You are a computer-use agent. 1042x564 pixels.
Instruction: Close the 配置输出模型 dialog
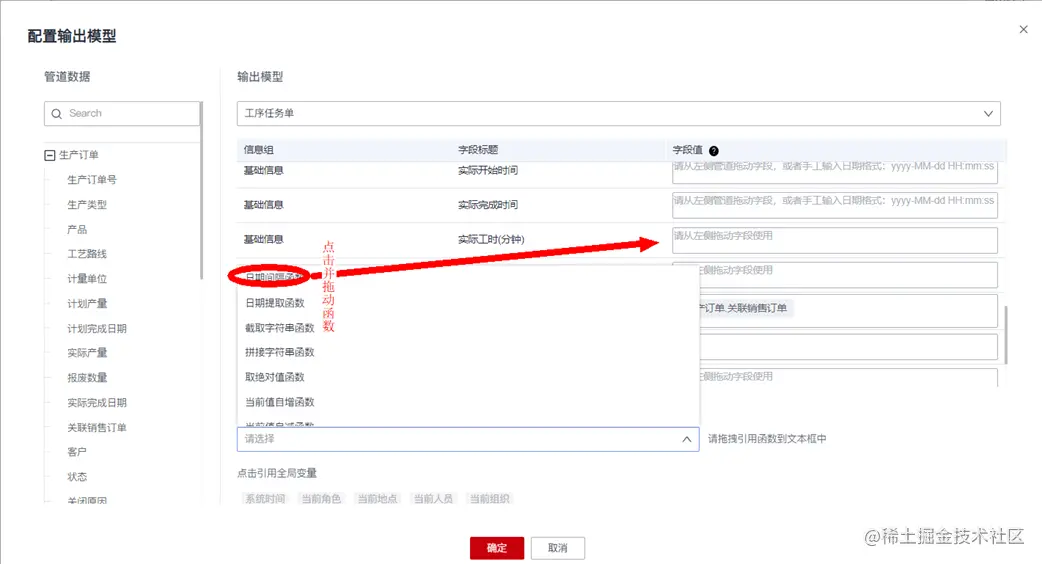pyautogui.click(x=1023, y=29)
